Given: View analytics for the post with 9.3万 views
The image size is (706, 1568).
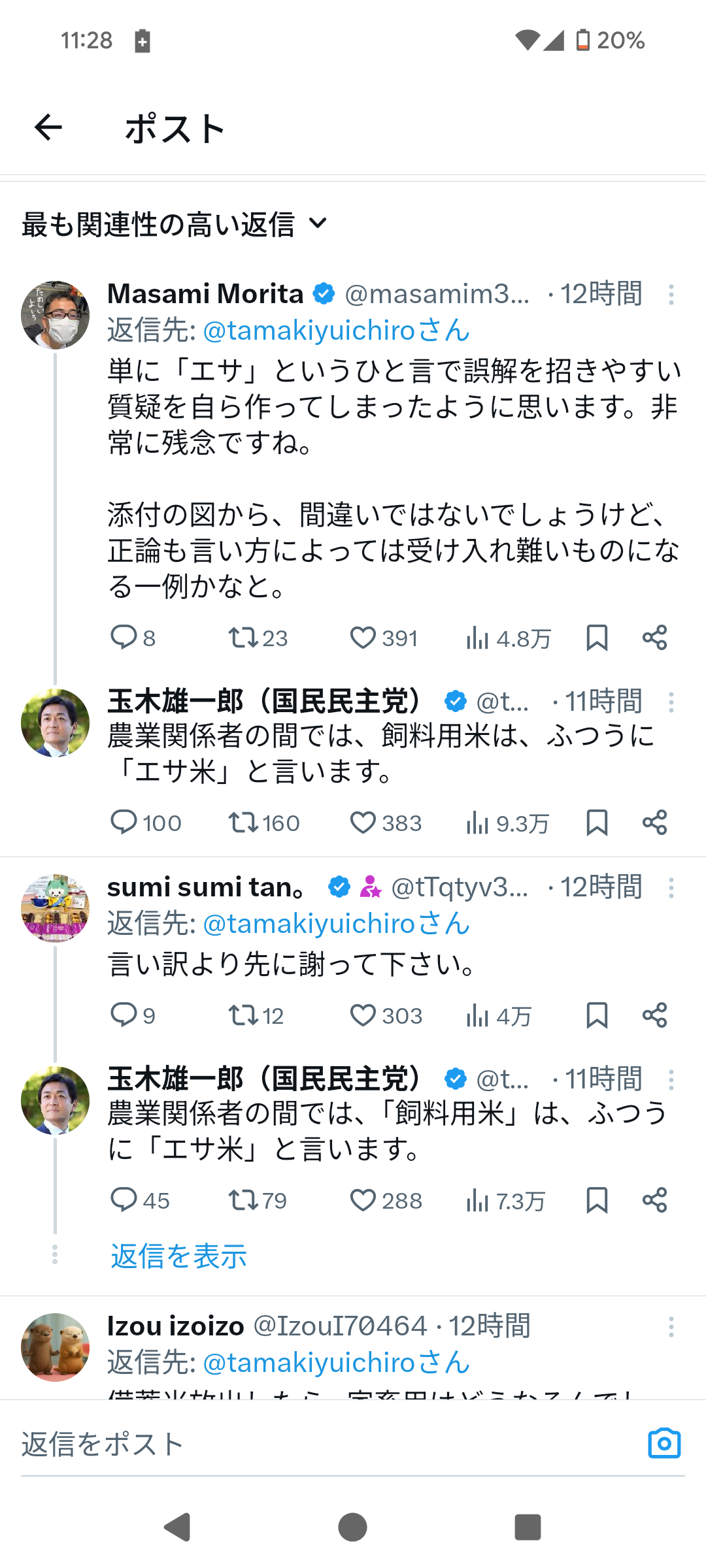Looking at the screenshot, I should 478,823.
